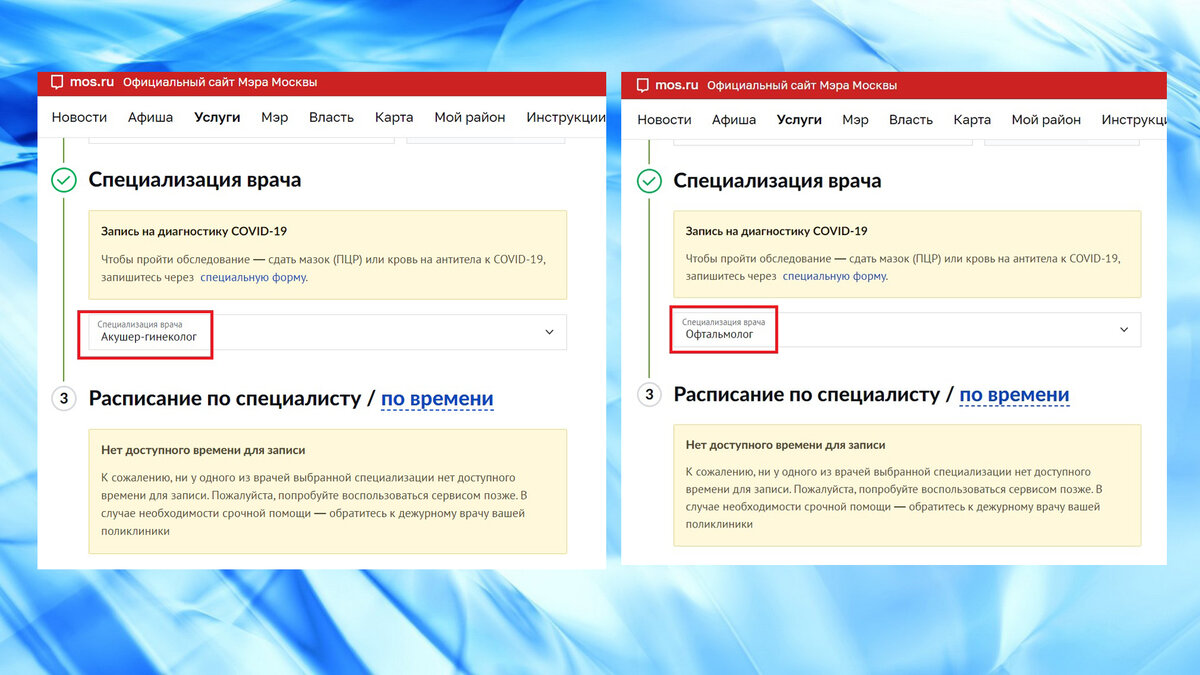Open Карта in right screenshot menu
1200x675 pixels.
(972, 119)
